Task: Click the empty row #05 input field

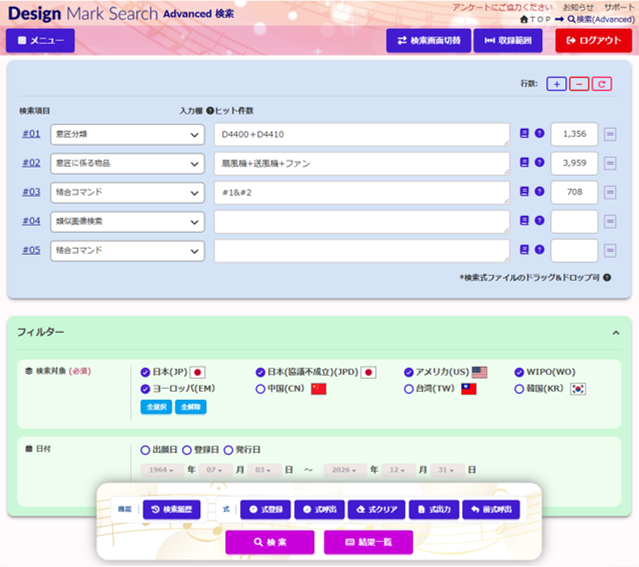Action: [362, 251]
